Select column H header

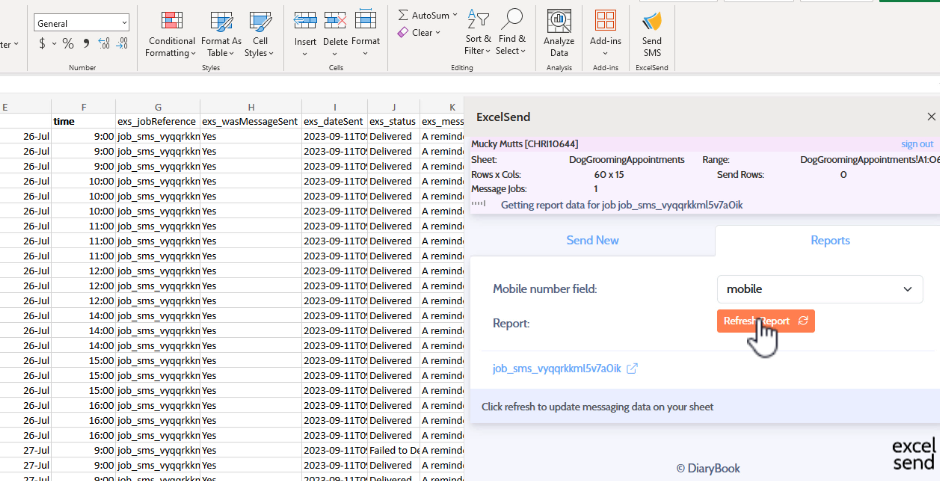[251, 107]
